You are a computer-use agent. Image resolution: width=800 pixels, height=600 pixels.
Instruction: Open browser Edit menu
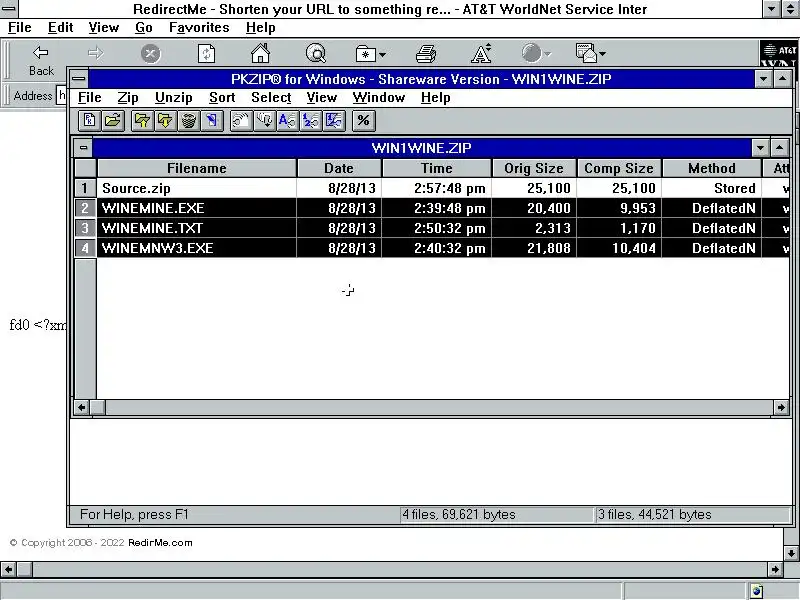[60, 28]
